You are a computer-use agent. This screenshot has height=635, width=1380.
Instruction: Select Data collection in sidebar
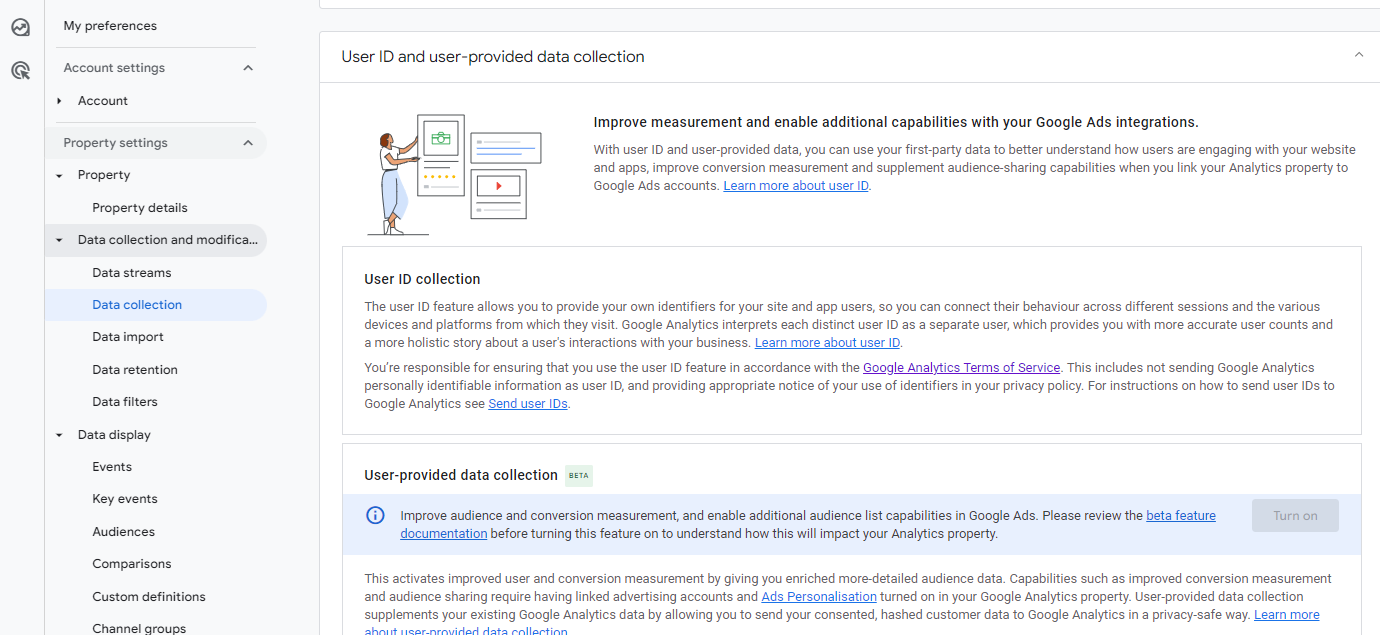tap(156, 305)
